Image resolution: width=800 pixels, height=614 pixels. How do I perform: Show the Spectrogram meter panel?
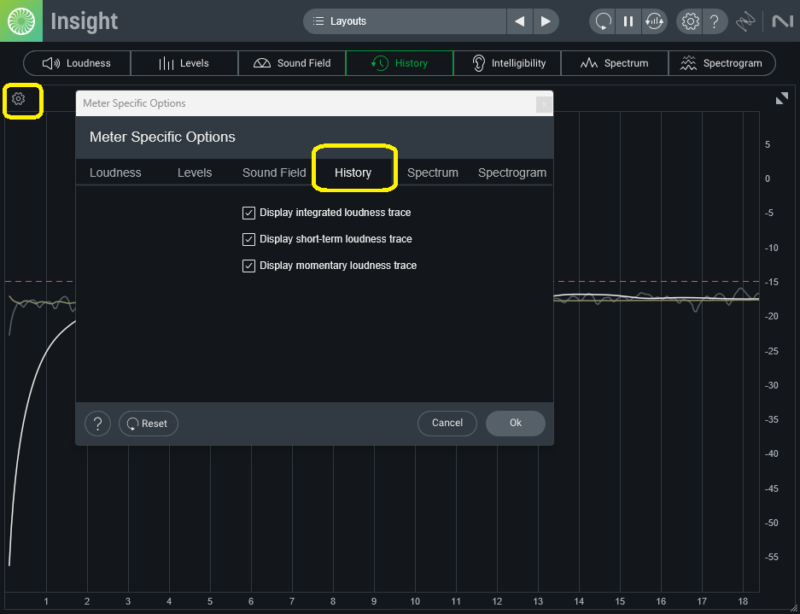coord(721,63)
